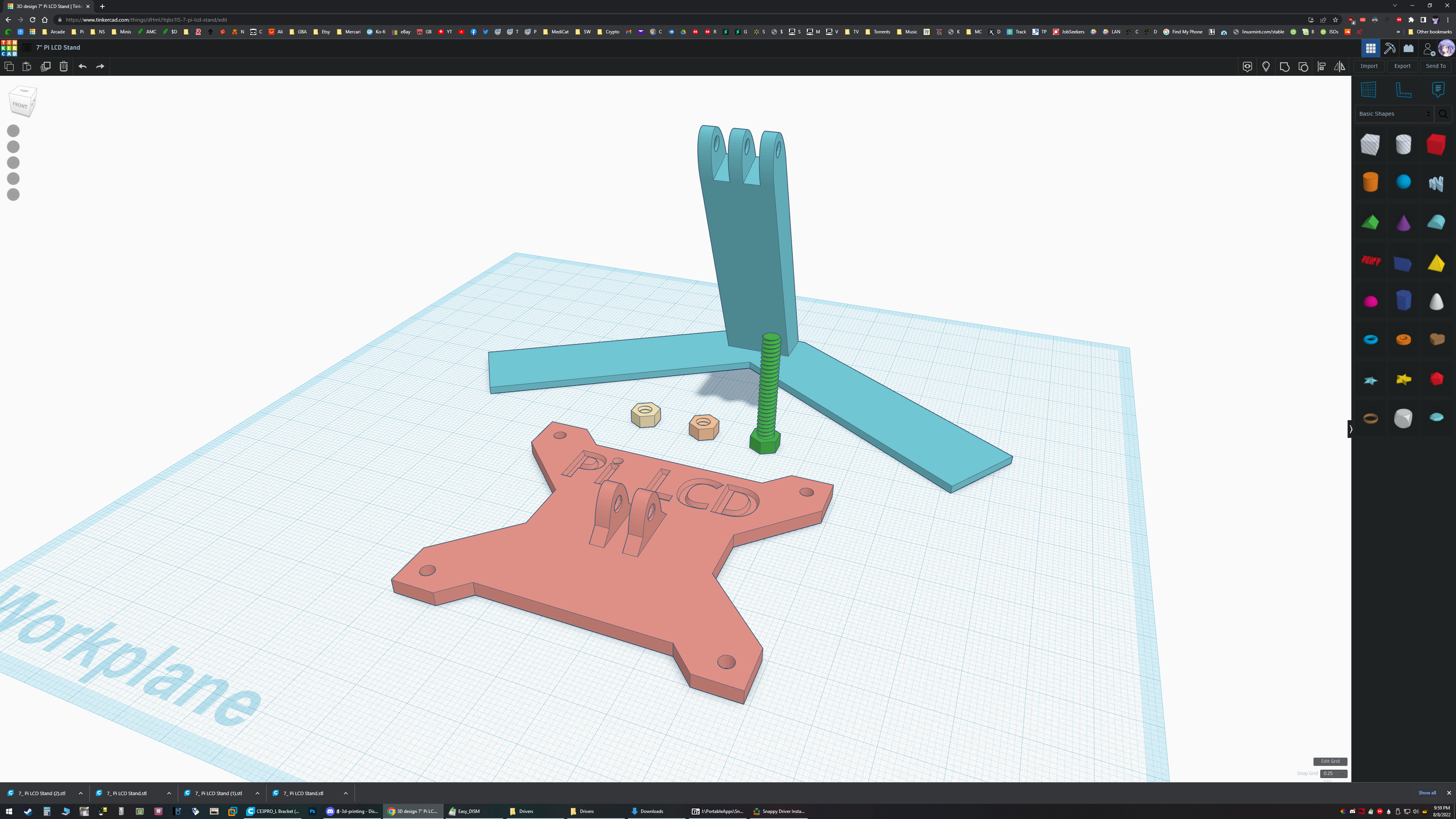The height and width of the screenshot is (819, 1456).
Task: Click the browser address bar
Action: pos(678,20)
